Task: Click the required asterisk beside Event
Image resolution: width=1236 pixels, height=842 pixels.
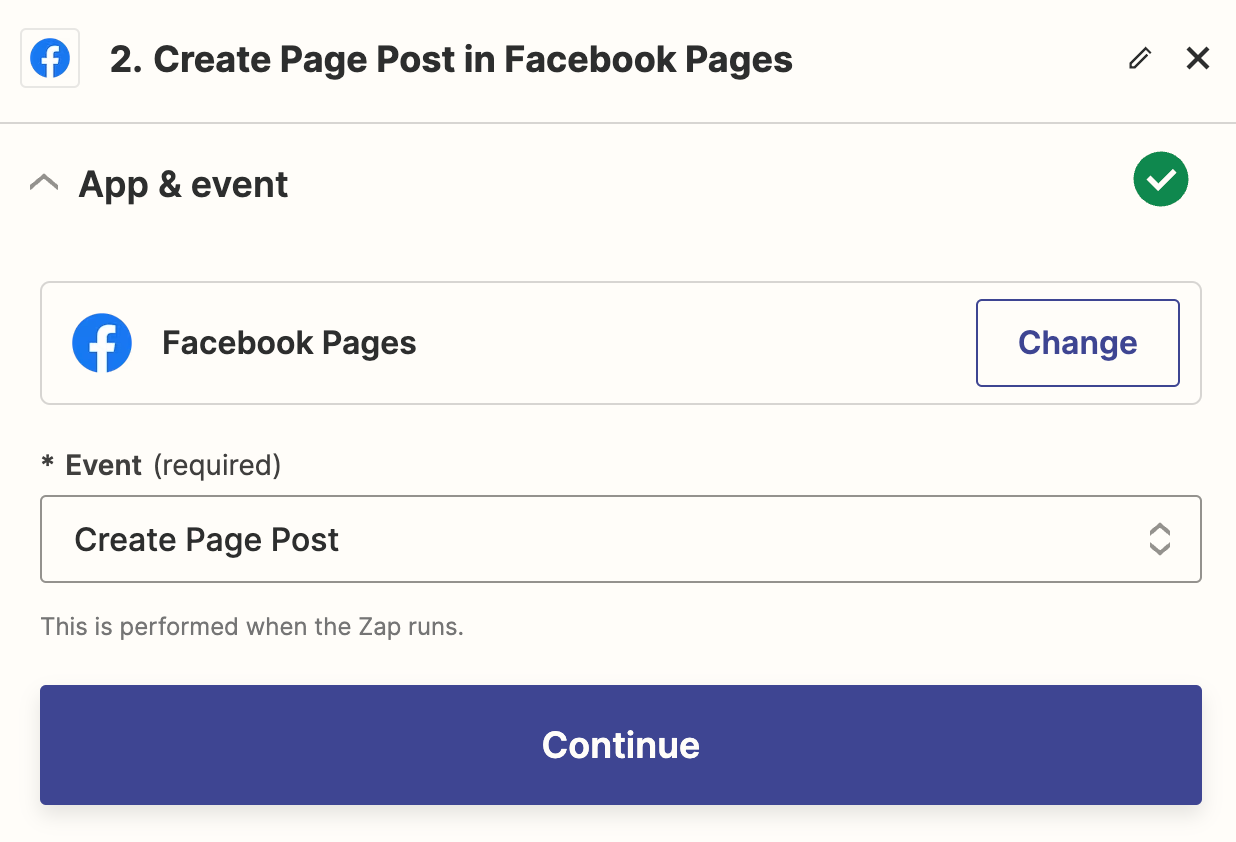Action: coord(47,466)
